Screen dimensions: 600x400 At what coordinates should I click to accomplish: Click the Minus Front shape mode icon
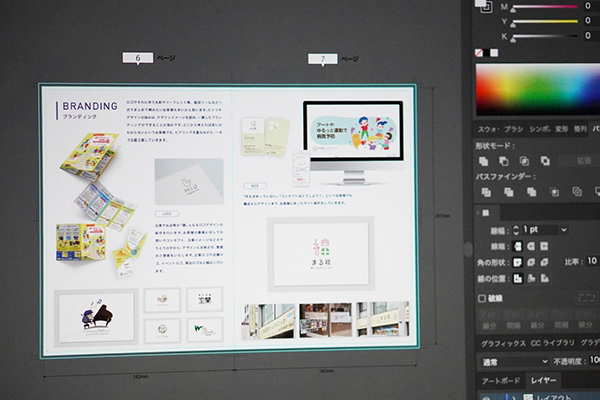504,161
